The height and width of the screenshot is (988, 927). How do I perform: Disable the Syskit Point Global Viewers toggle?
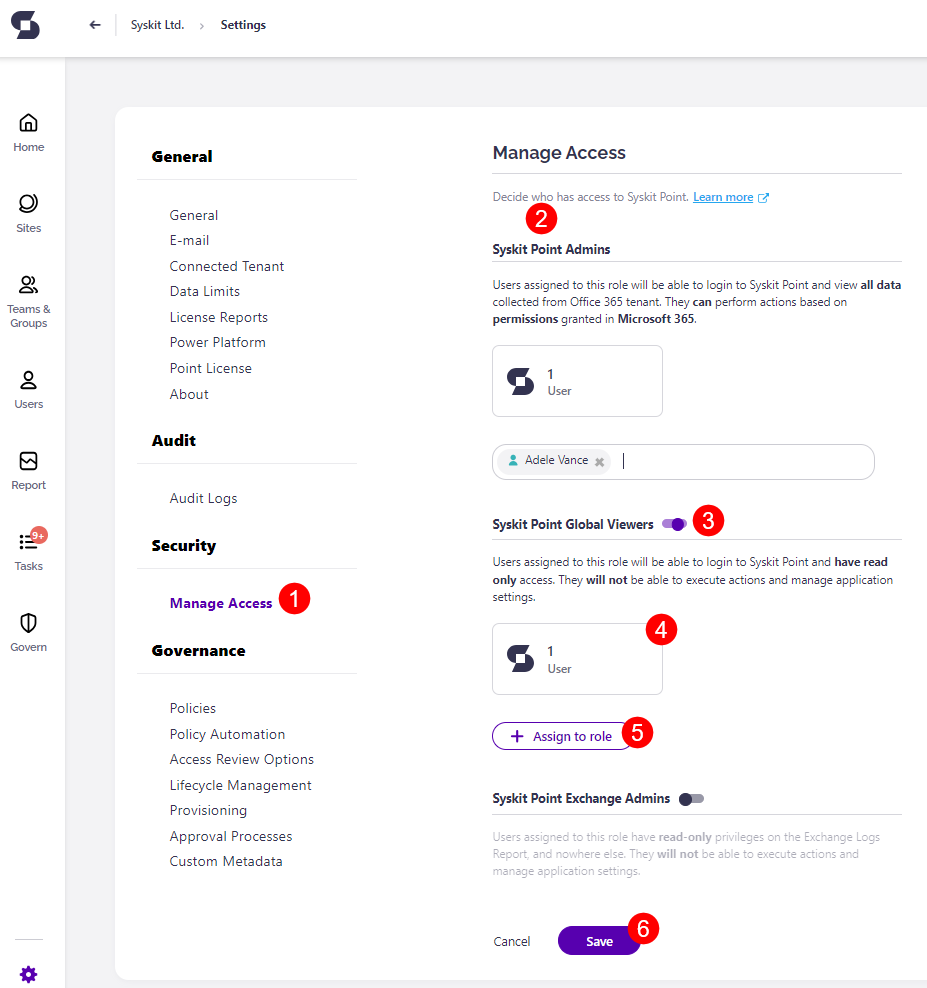click(x=674, y=523)
